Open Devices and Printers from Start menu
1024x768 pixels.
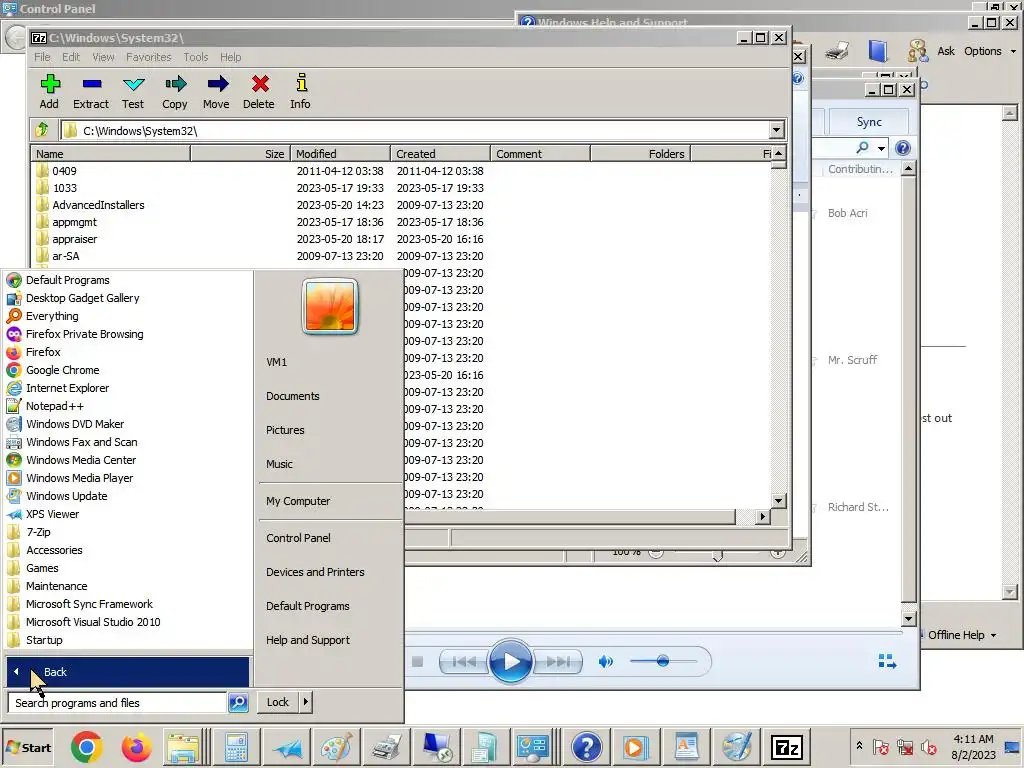click(315, 572)
